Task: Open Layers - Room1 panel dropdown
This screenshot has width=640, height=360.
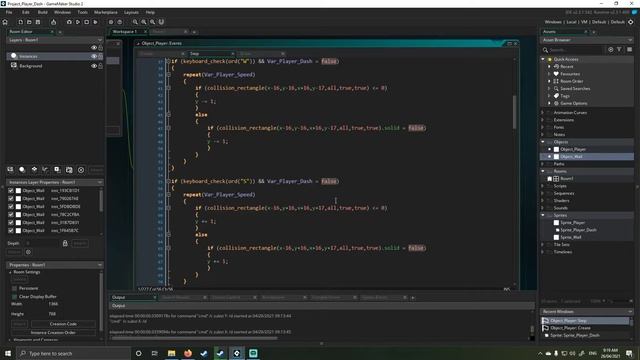Action: click(100, 40)
